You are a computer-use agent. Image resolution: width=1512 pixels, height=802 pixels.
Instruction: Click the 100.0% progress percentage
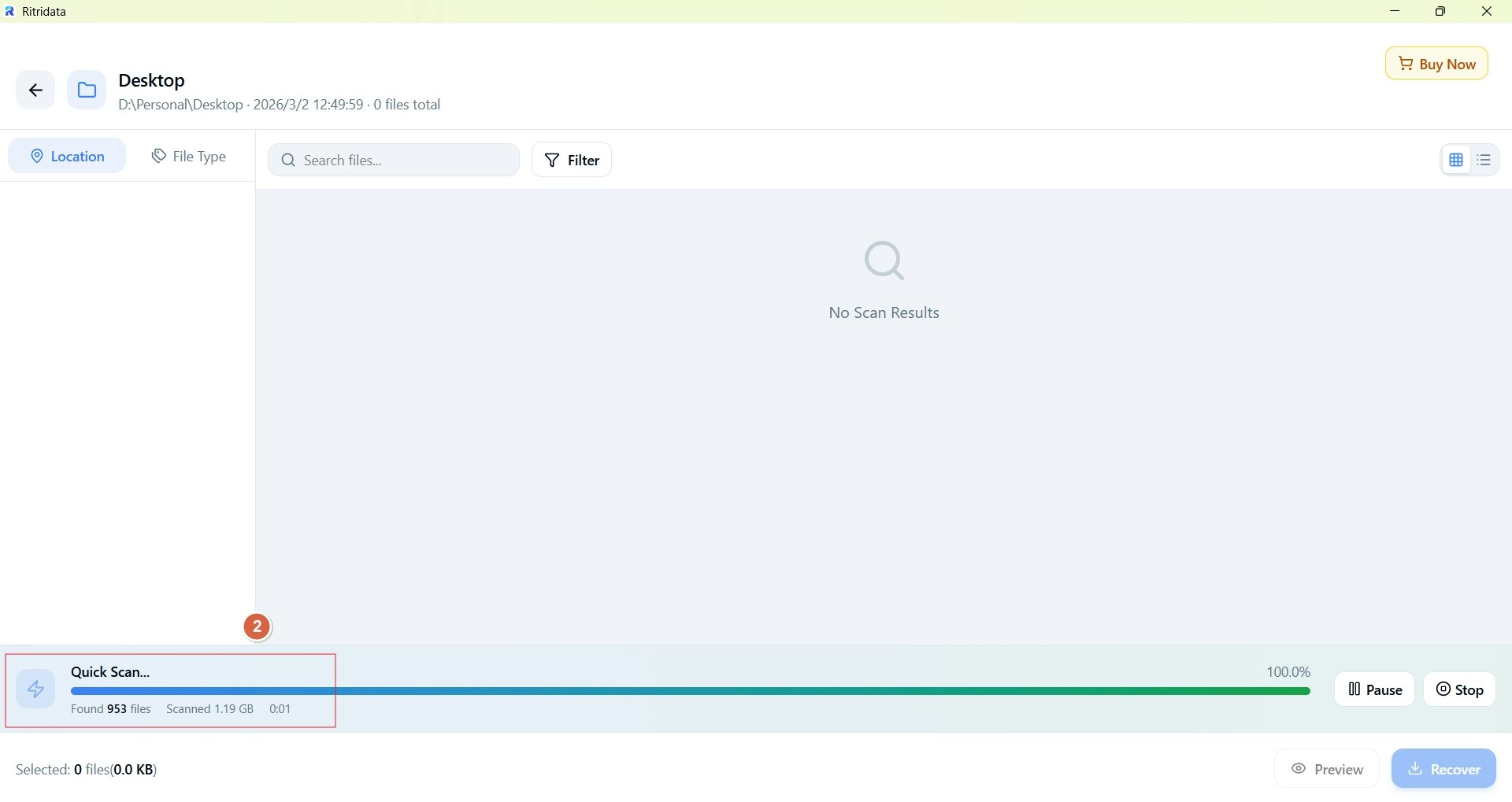coord(1288,672)
